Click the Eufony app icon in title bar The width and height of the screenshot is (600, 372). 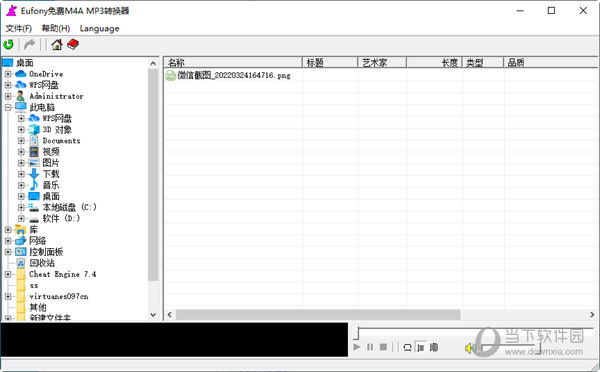click(11, 11)
